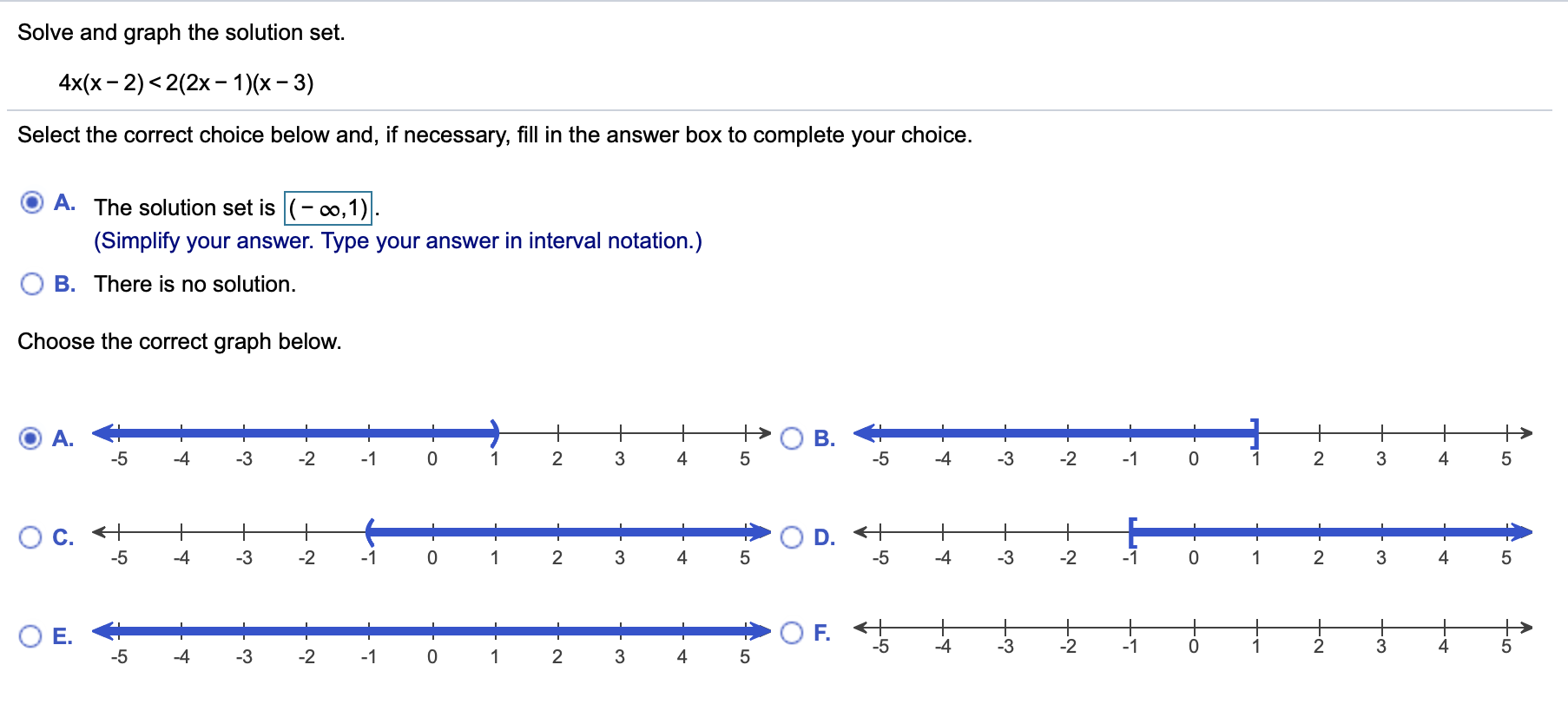Click the 'Simplify your answer' hint text

tap(398, 241)
